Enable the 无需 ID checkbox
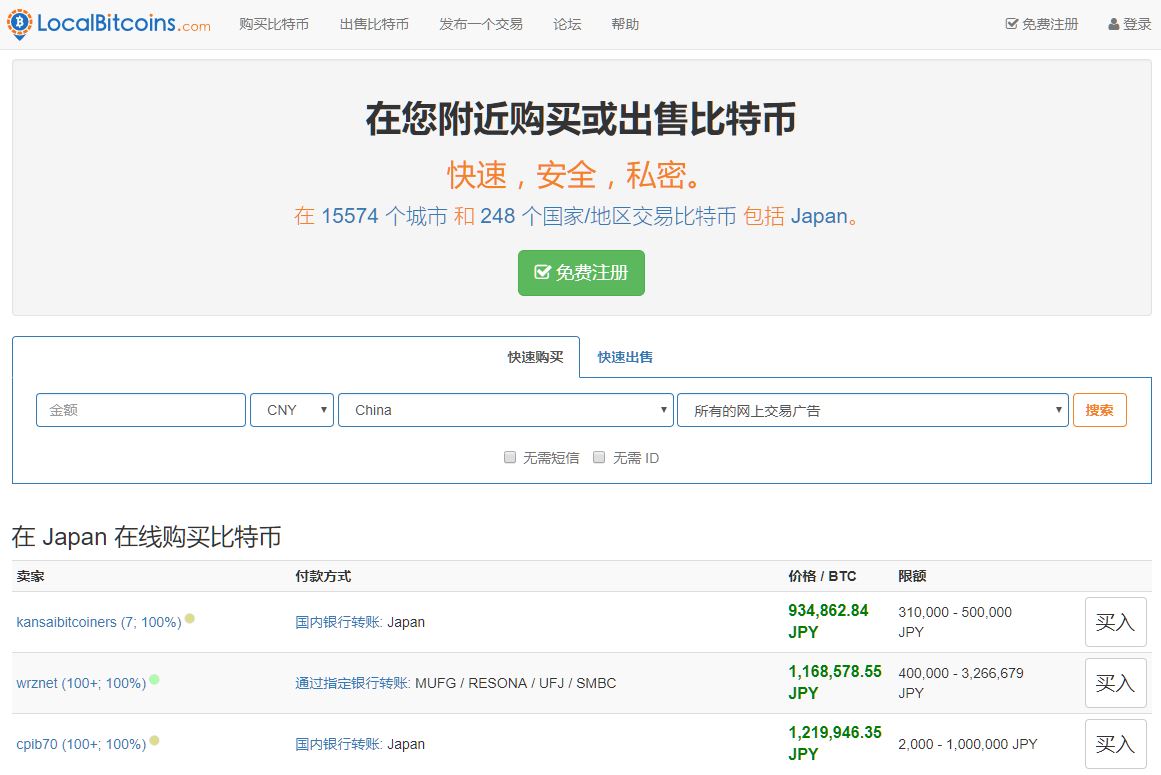This screenshot has height=775, width=1161. pyautogui.click(x=599, y=457)
